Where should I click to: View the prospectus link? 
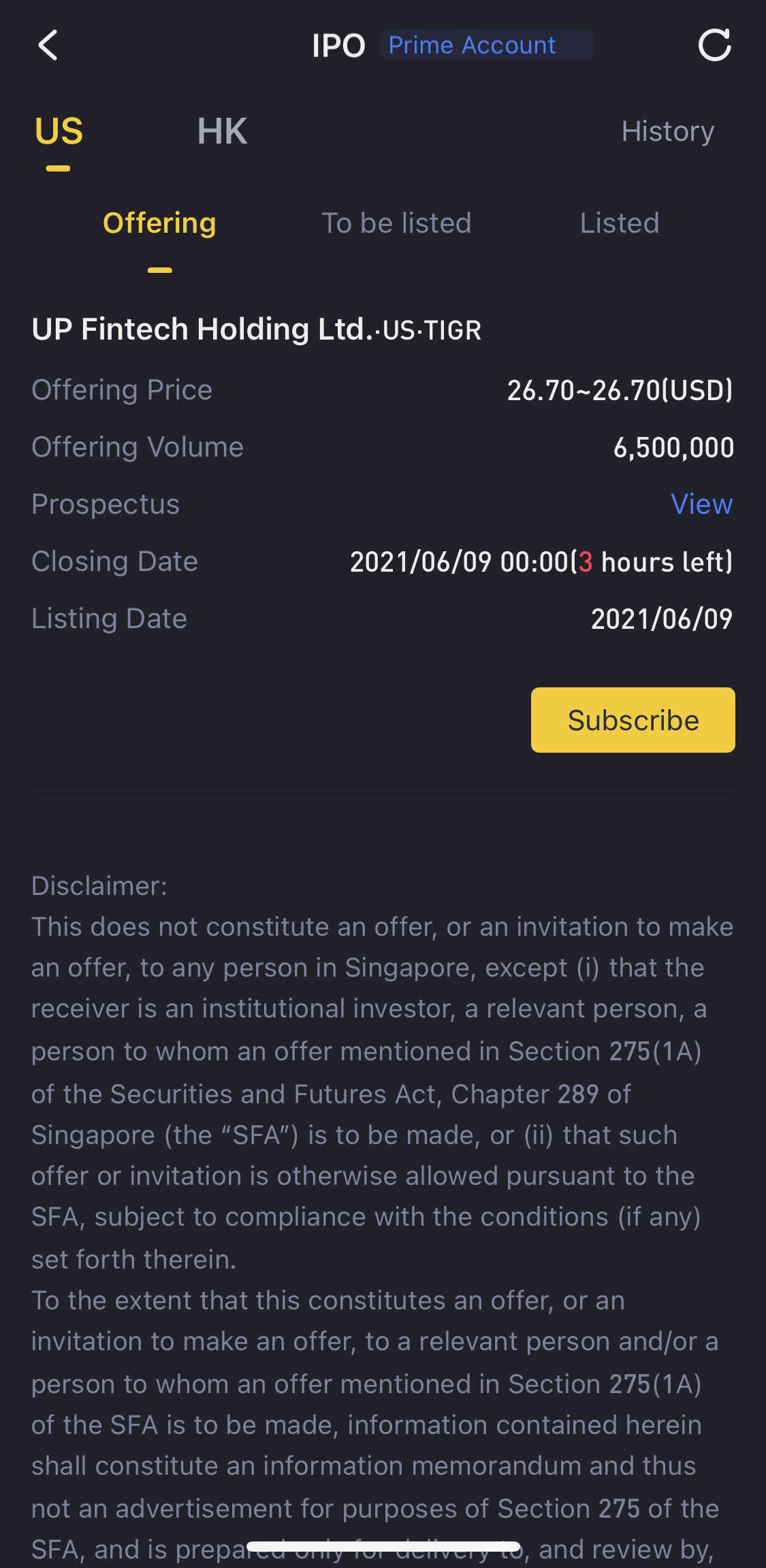click(701, 504)
